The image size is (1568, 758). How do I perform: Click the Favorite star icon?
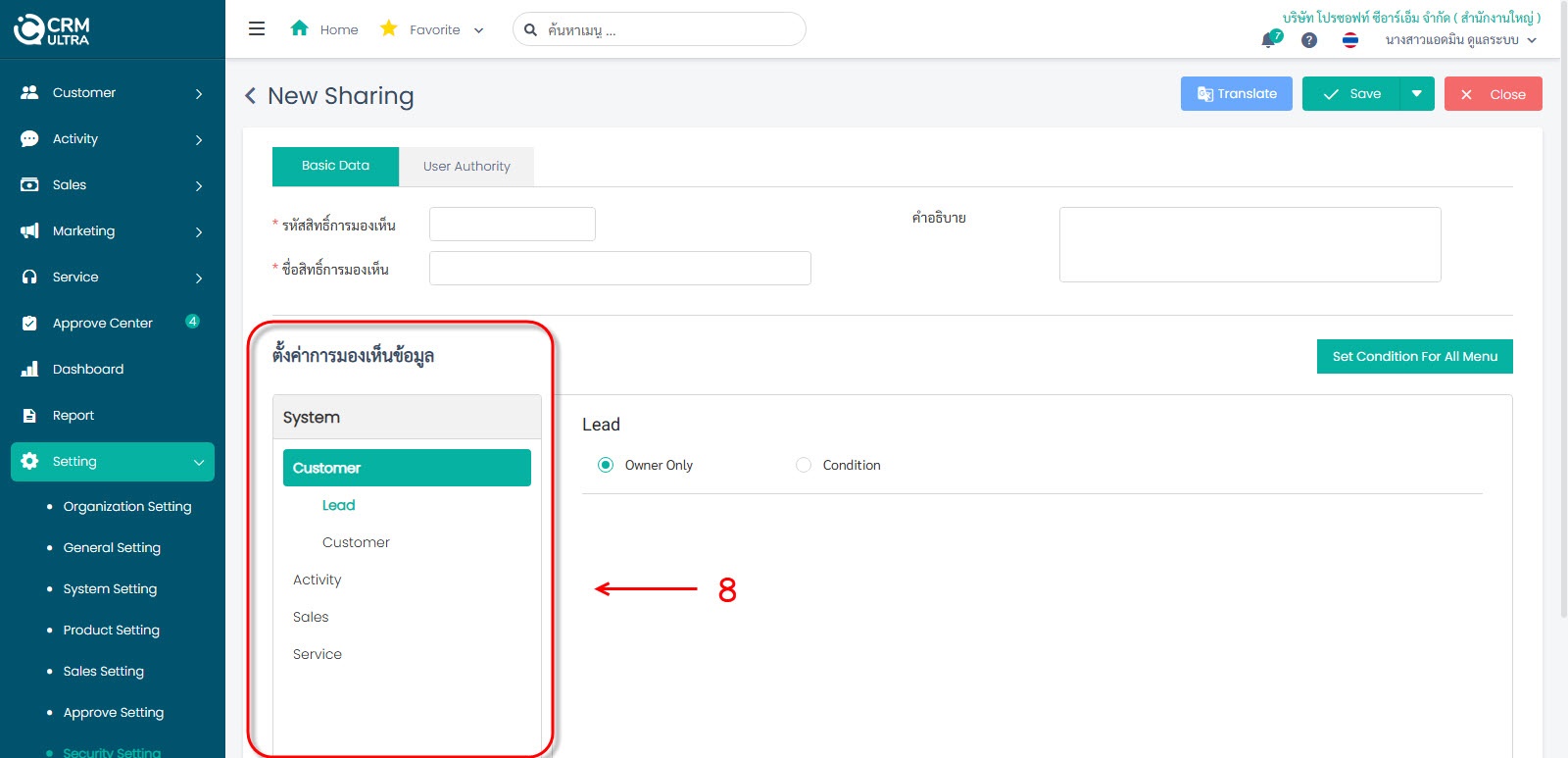click(389, 28)
